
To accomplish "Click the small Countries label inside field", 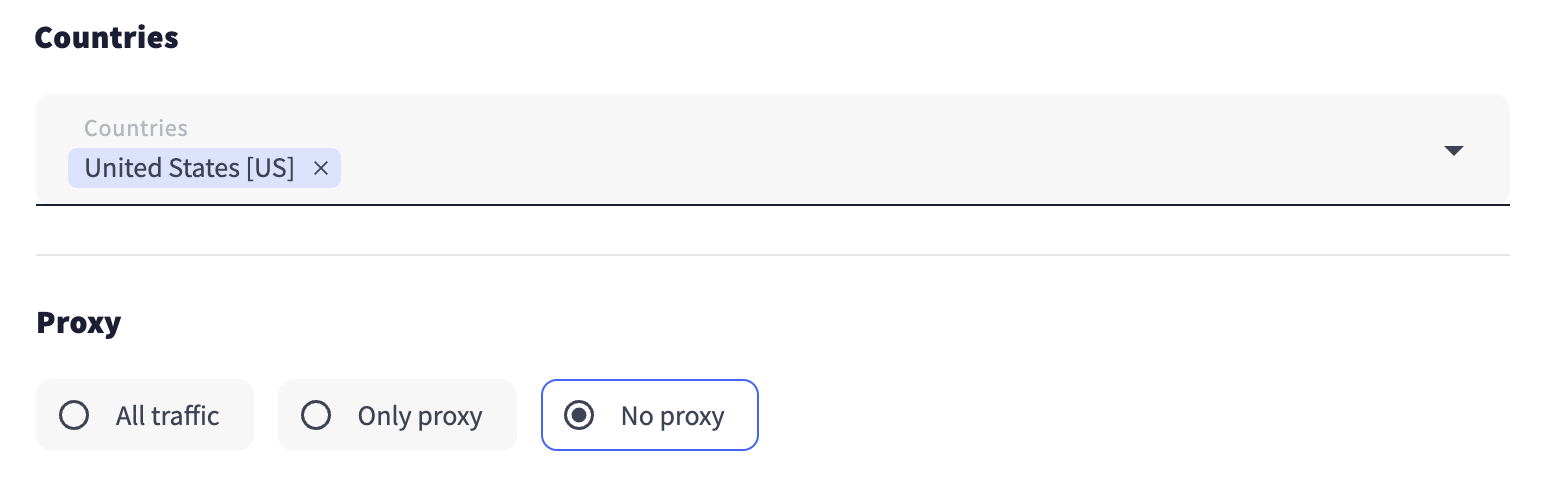I will 136,128.
